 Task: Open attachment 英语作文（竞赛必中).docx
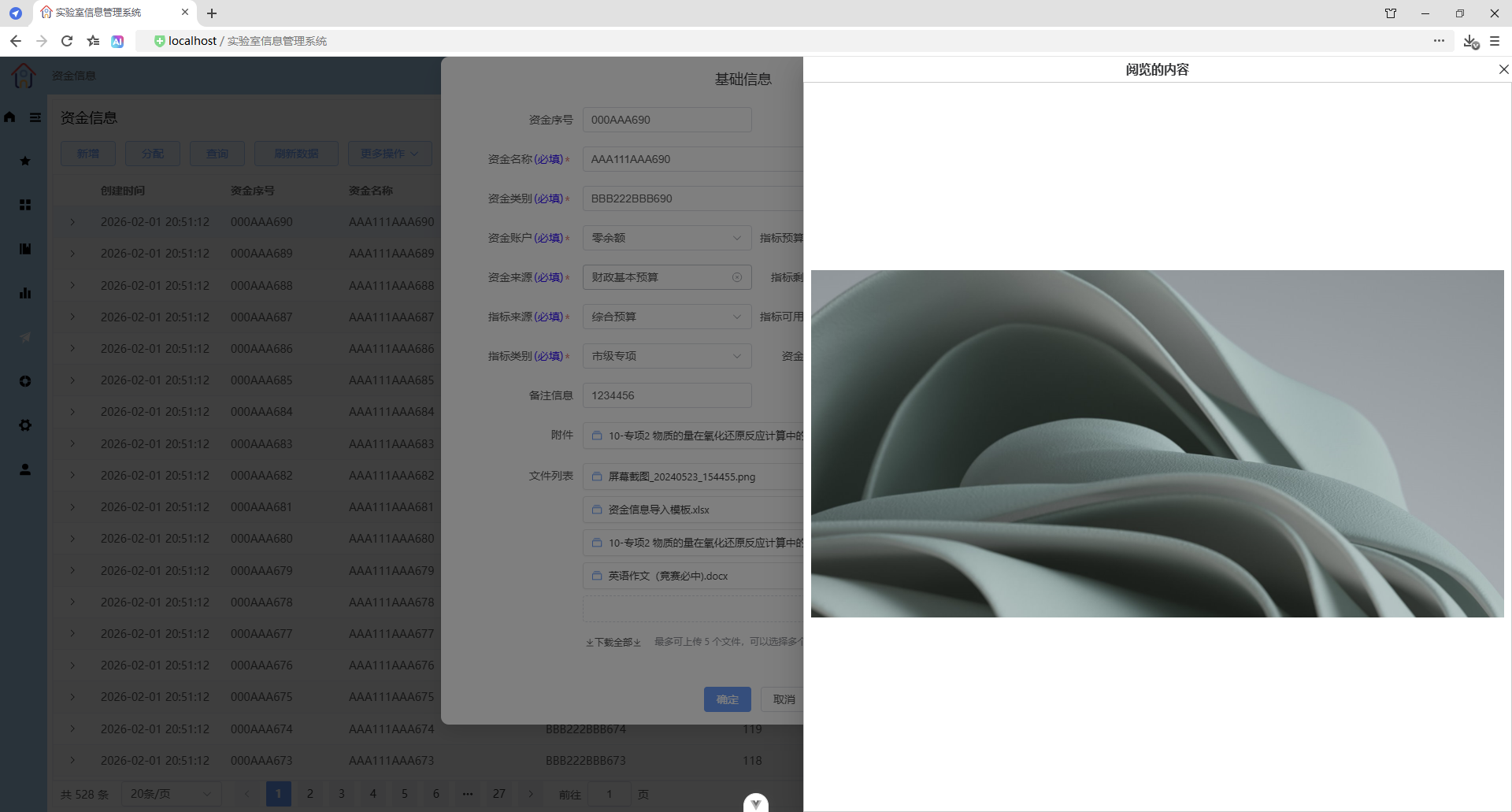tap(668, 576)
